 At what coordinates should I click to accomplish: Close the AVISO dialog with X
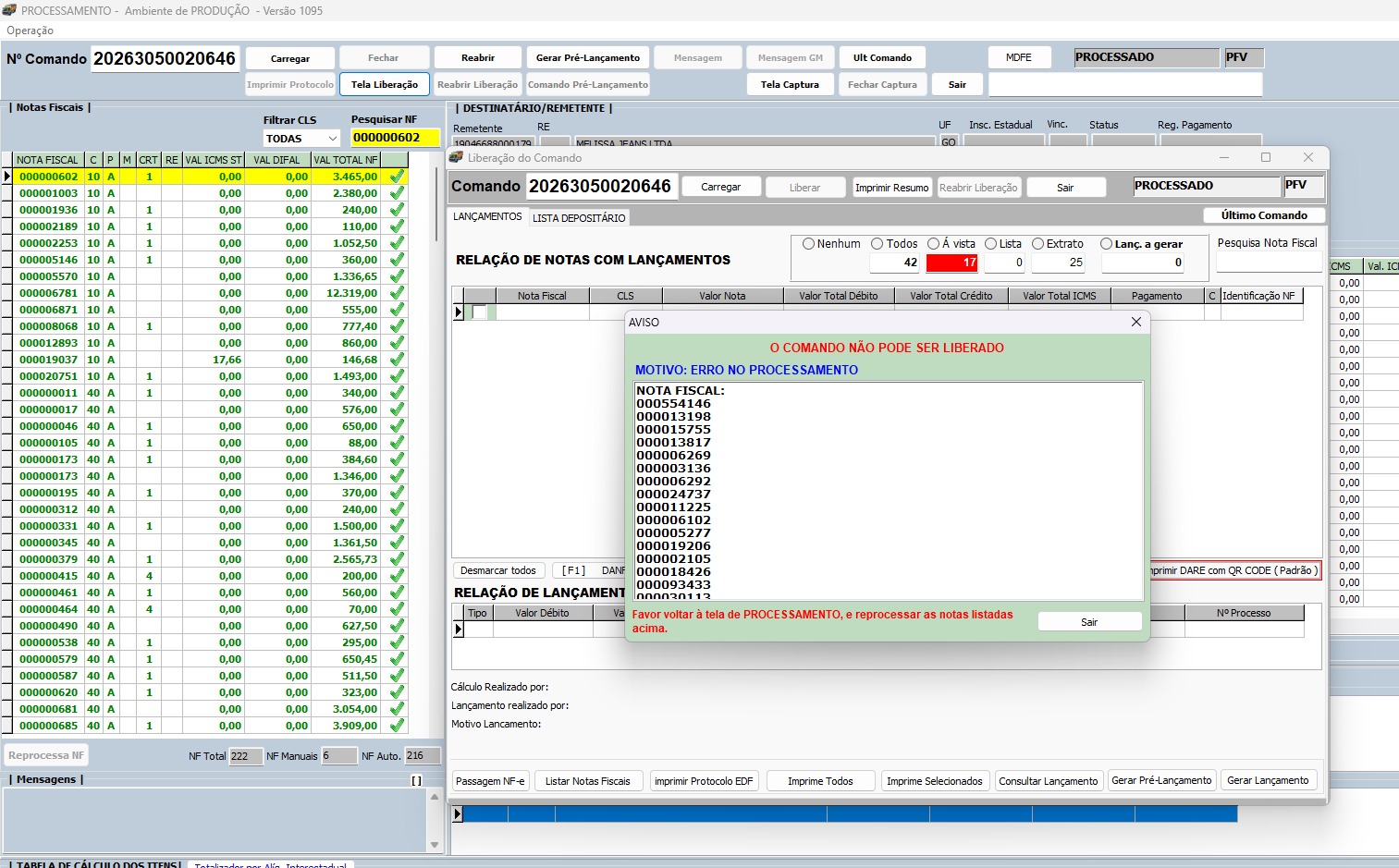1136,322
